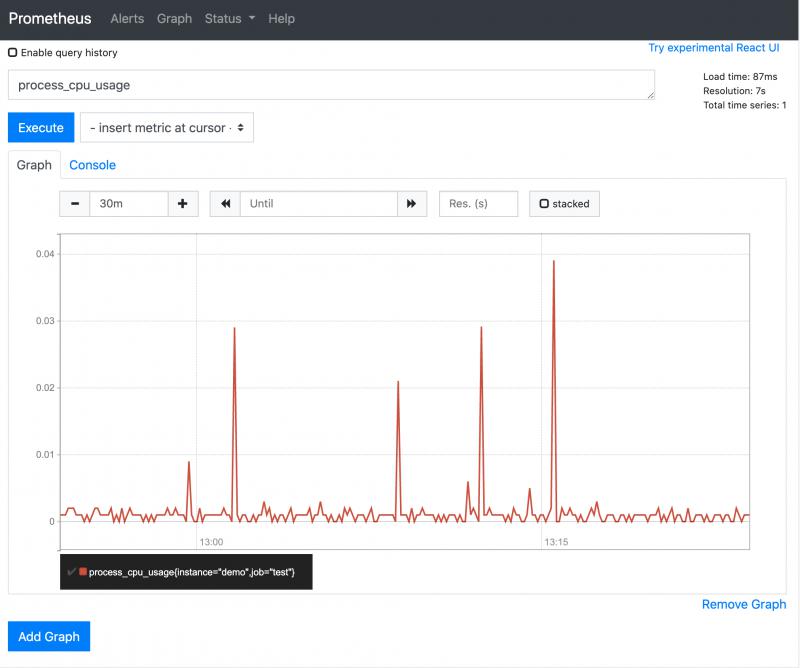Fast-forward the graph end time
The image size is (800, 668).
coord(412,204)
